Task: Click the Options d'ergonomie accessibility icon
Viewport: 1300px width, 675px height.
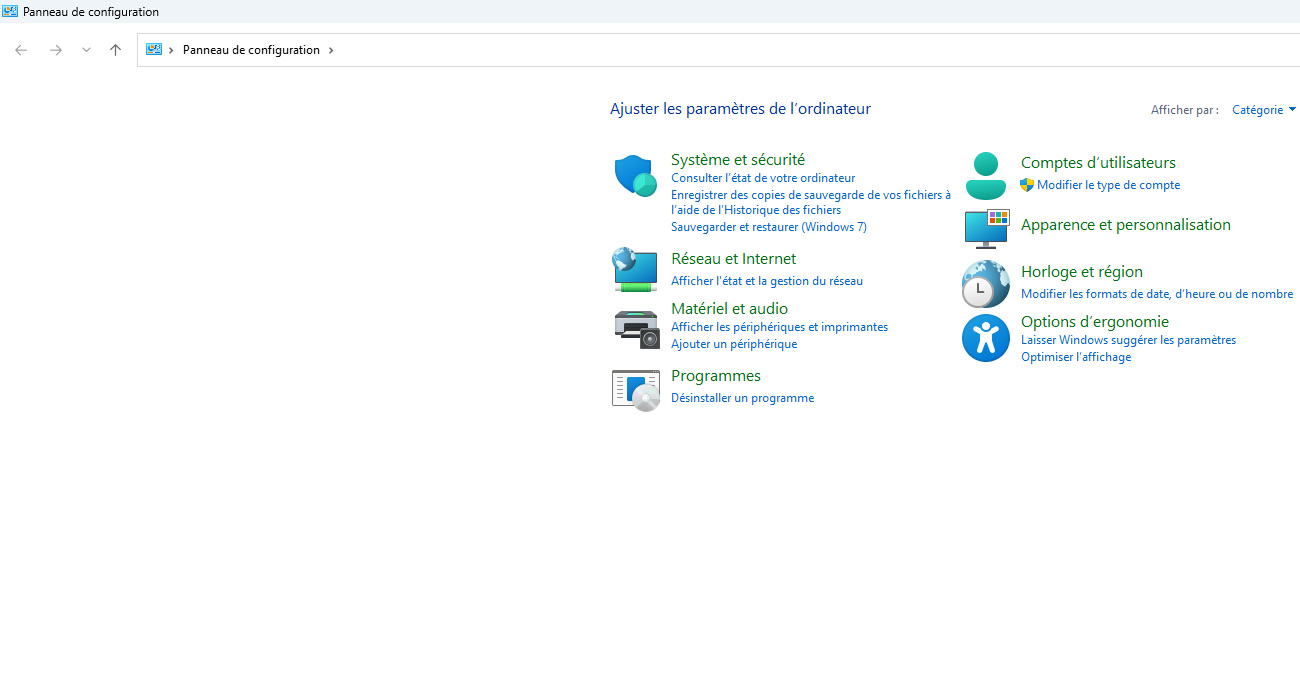Action: (986, 338)
